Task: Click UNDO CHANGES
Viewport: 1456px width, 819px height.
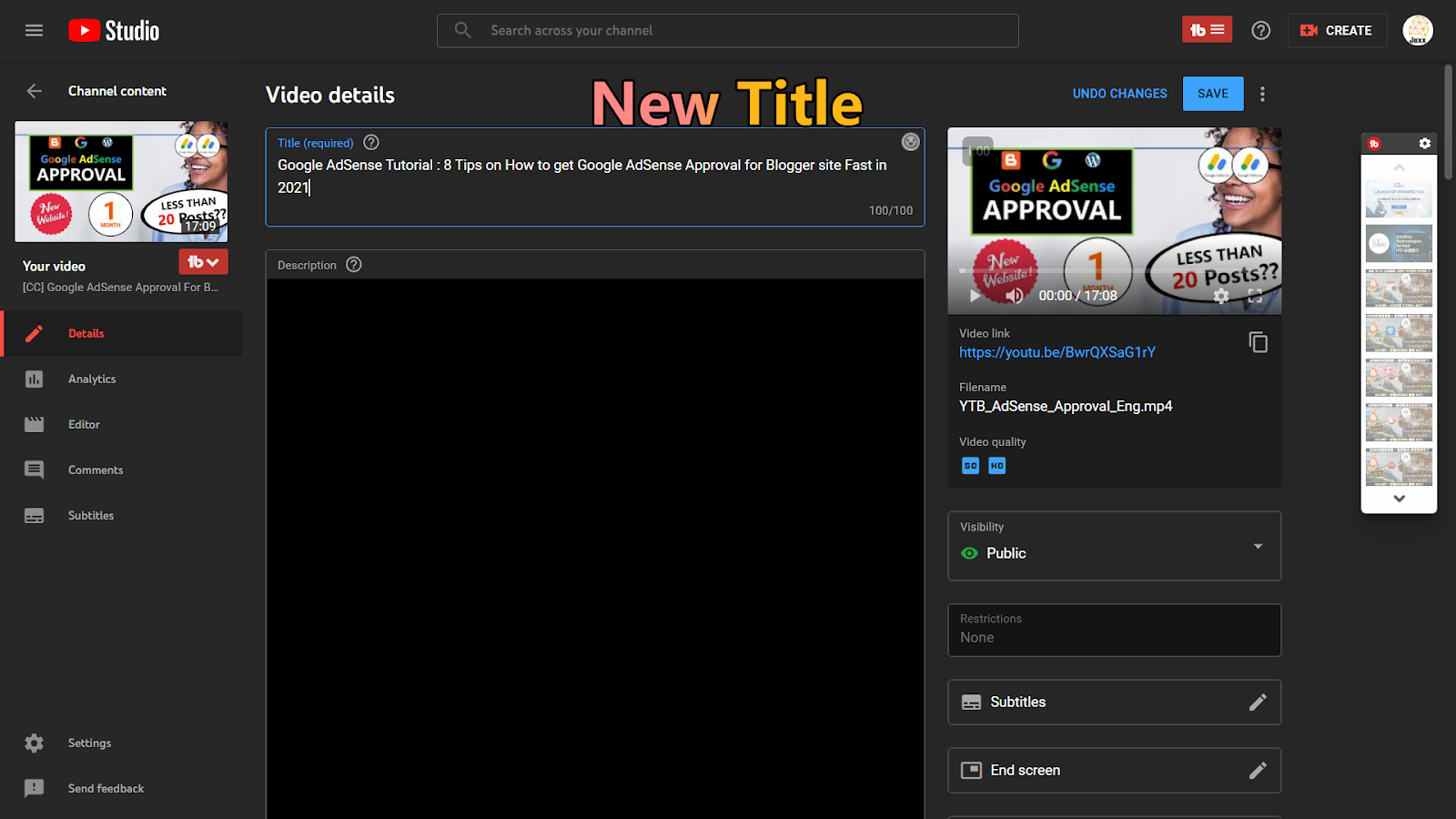Action: pos(1119,94)
